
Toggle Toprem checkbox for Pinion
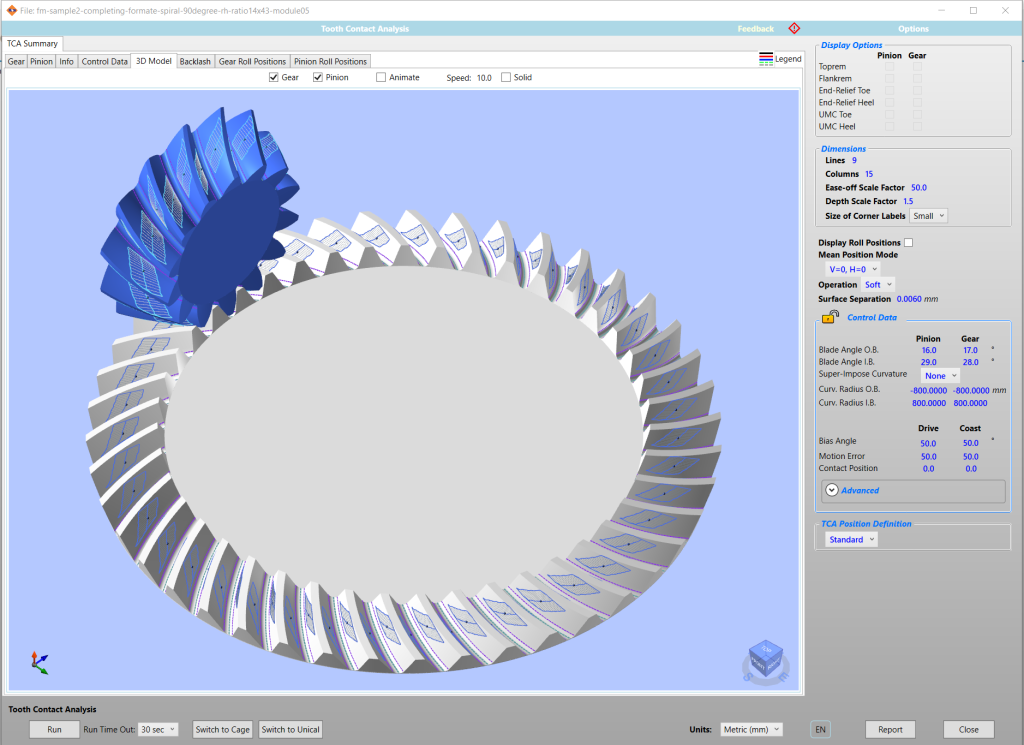[x=889, y=67]
